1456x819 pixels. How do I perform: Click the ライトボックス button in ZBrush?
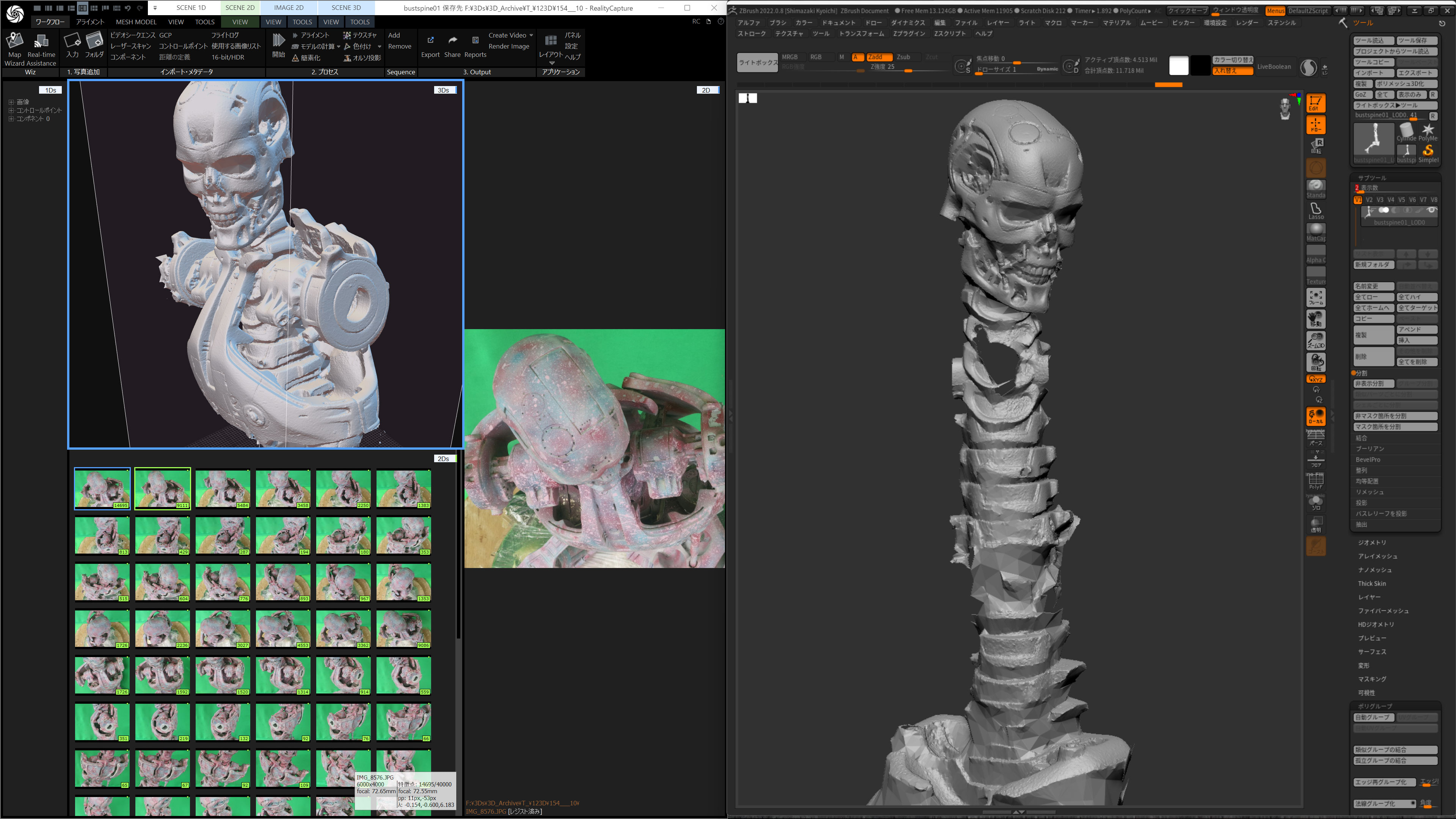tap(758, 62)
